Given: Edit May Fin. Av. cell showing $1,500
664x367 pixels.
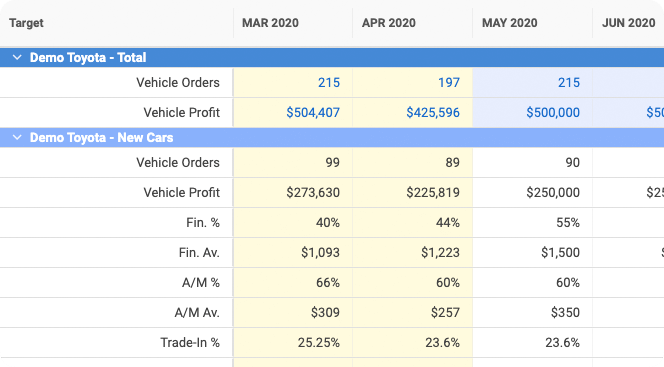Looking at the screenshot, I should (x=532, y=253).
